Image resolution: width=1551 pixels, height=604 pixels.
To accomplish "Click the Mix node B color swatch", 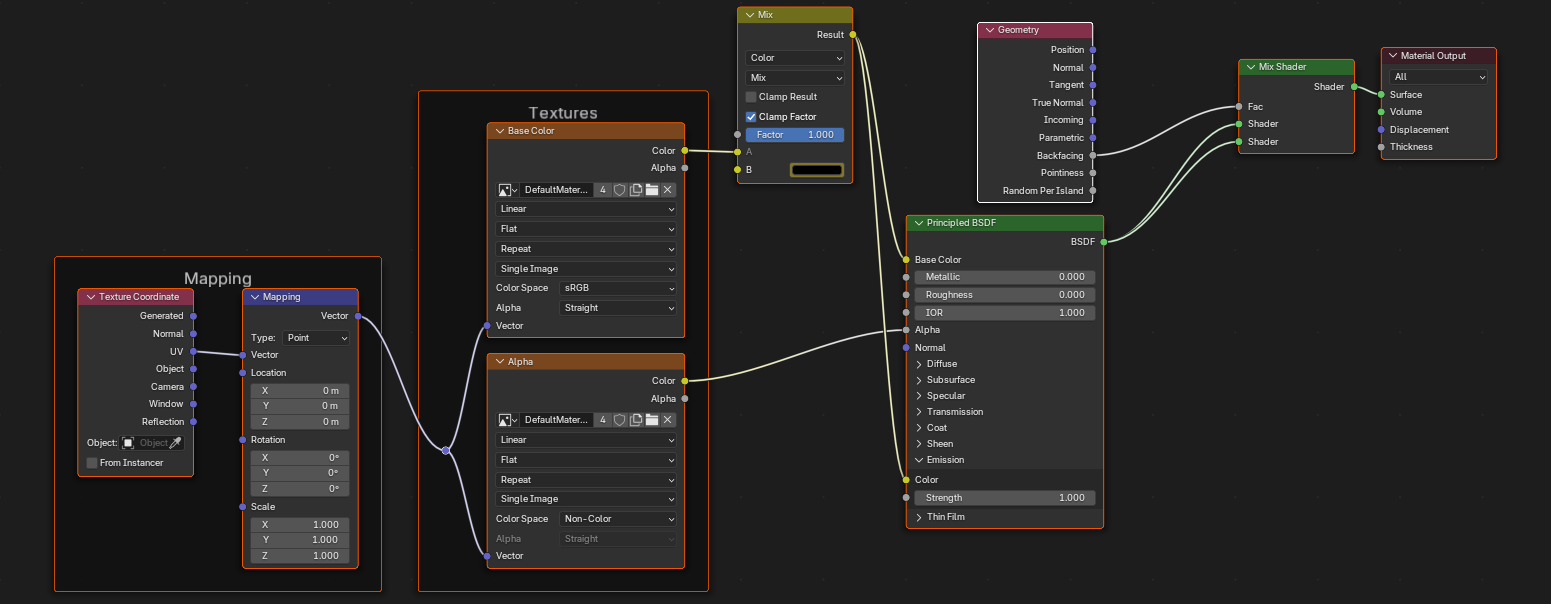I will pos(817,170).
